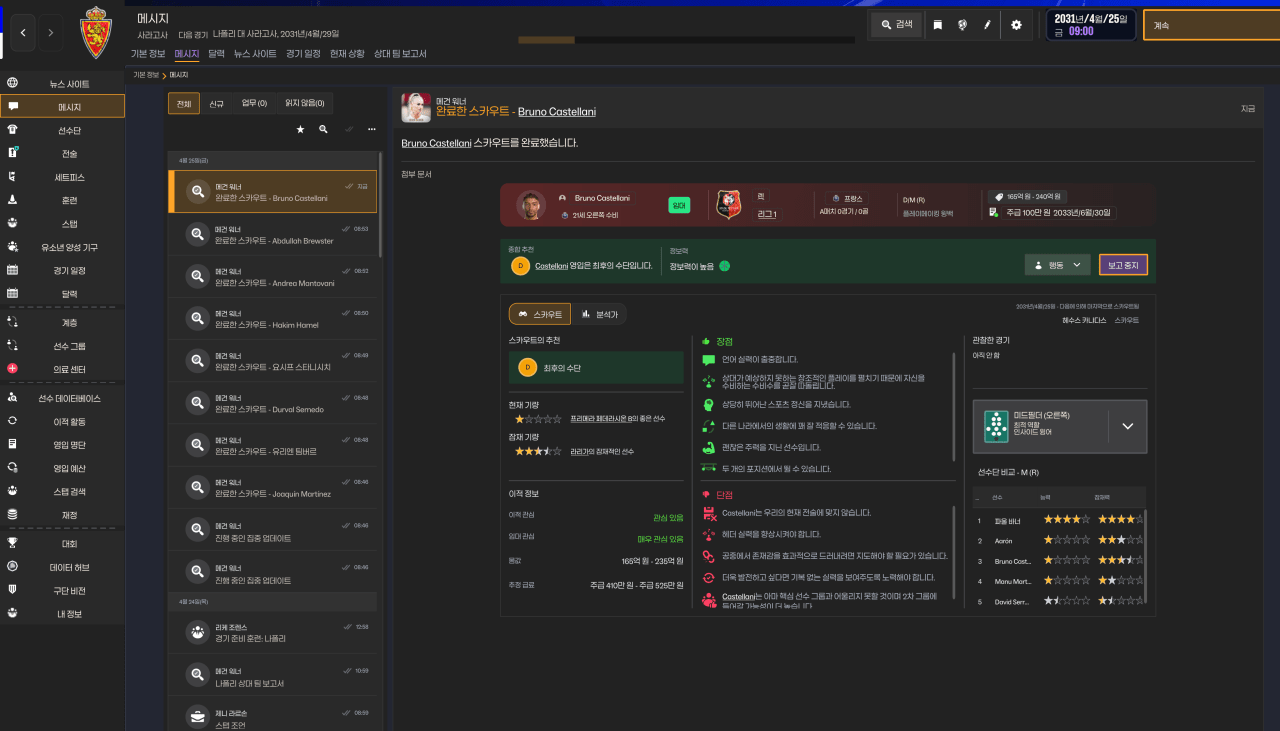Image resolution: width=1280 pixels, height=731 pixels.
Task: Go back with the left arrow button
Action: coord(24,33)
